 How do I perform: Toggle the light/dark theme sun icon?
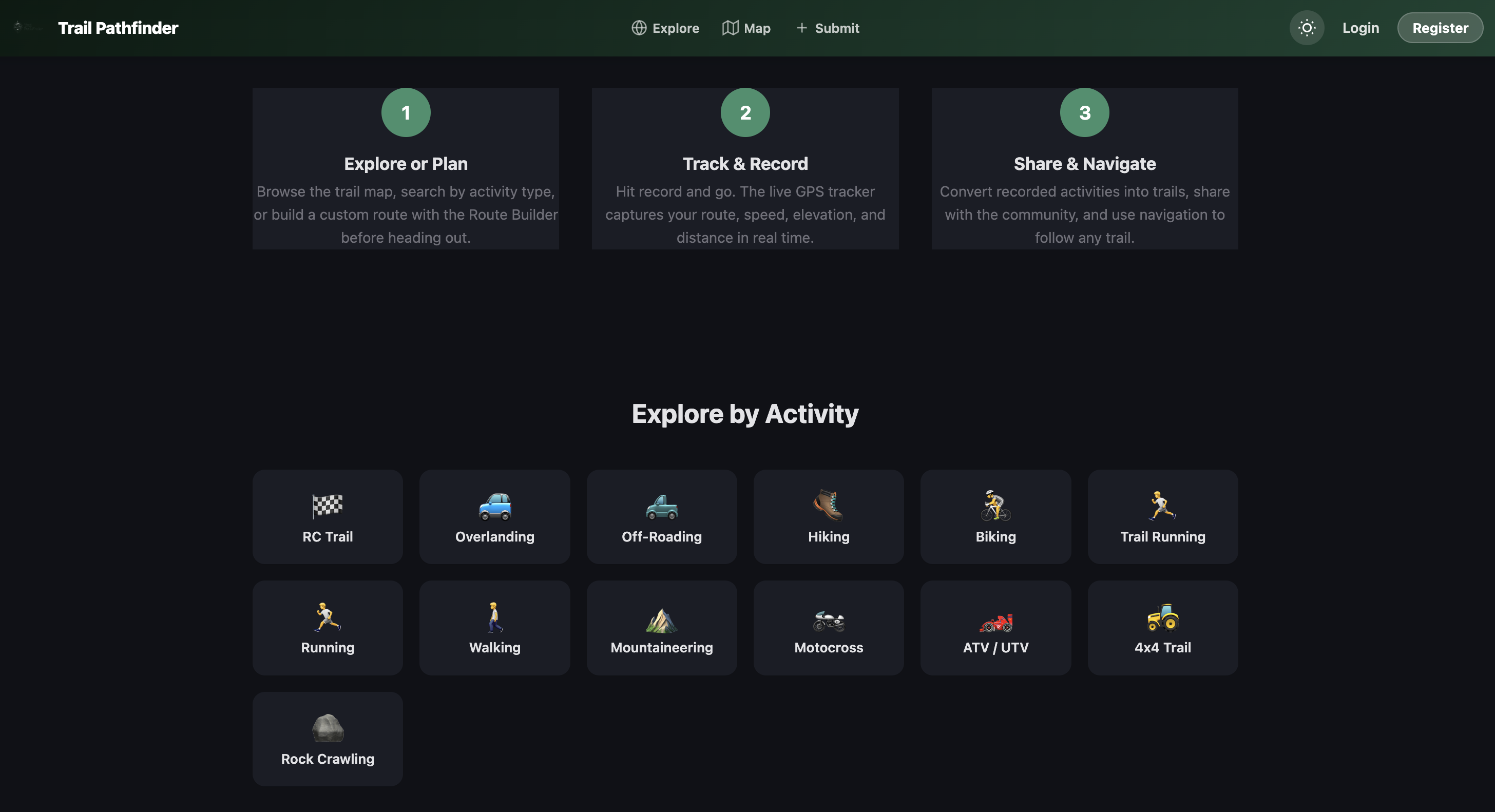point(1307,27)
